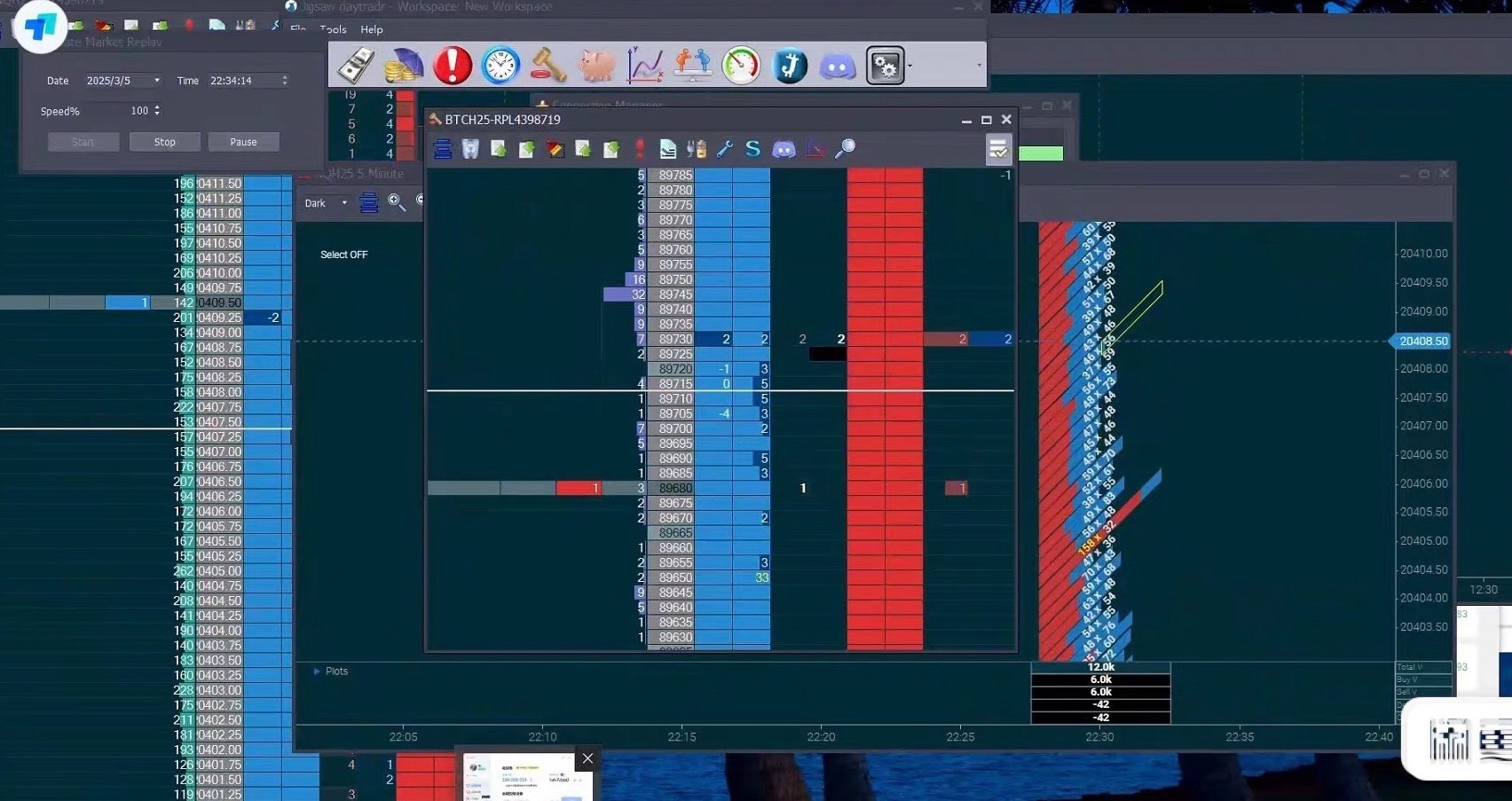The image size is (1512, 801).
Task: Click the Discord icon in BTCH25 toolbar
Action: point(784,149)
